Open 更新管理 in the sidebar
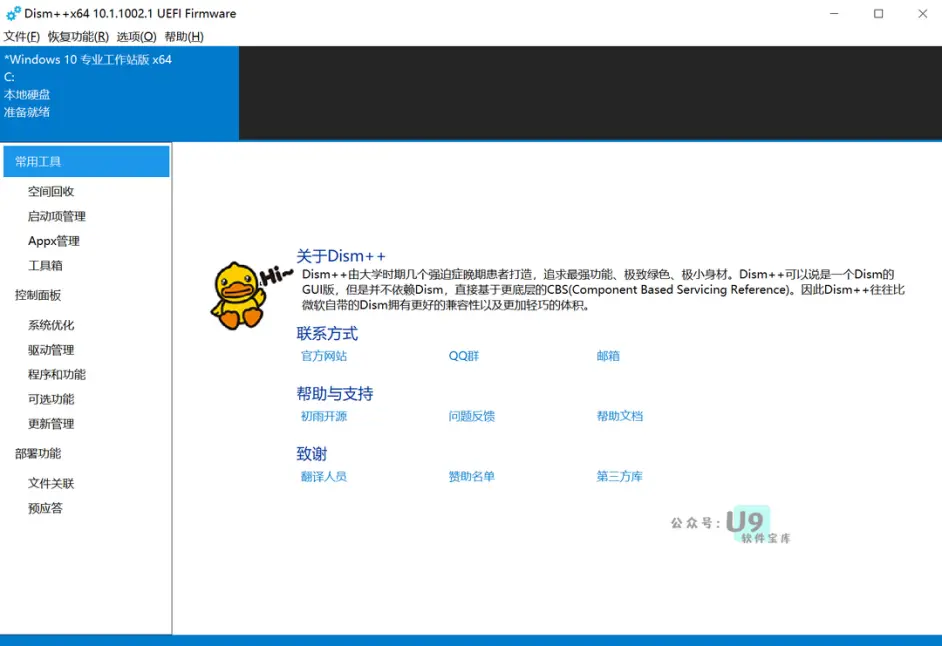The width and height of the screenshot is (942, 646). 51,424
